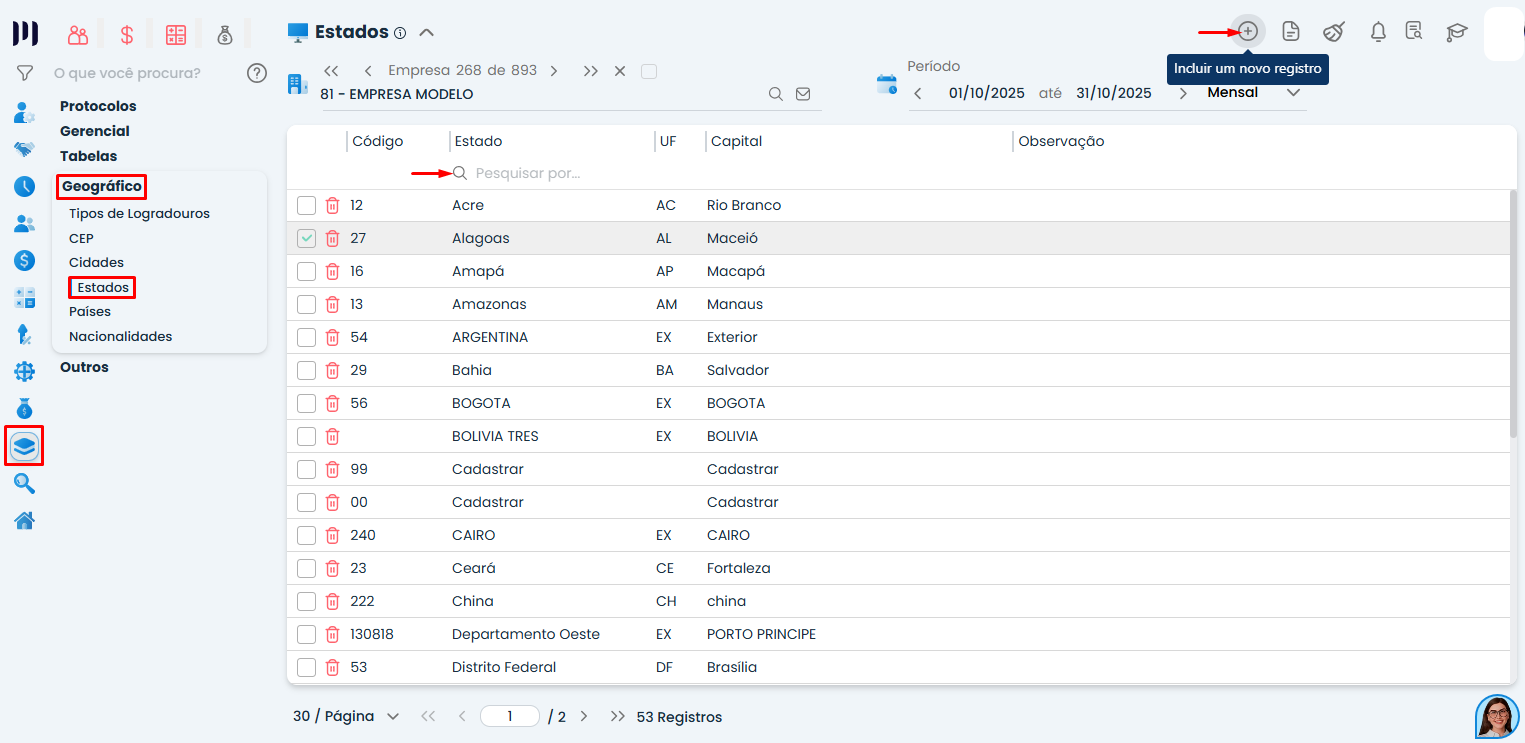
Task: Expand the Tabelas menu section
Action: tap(88, 156)
